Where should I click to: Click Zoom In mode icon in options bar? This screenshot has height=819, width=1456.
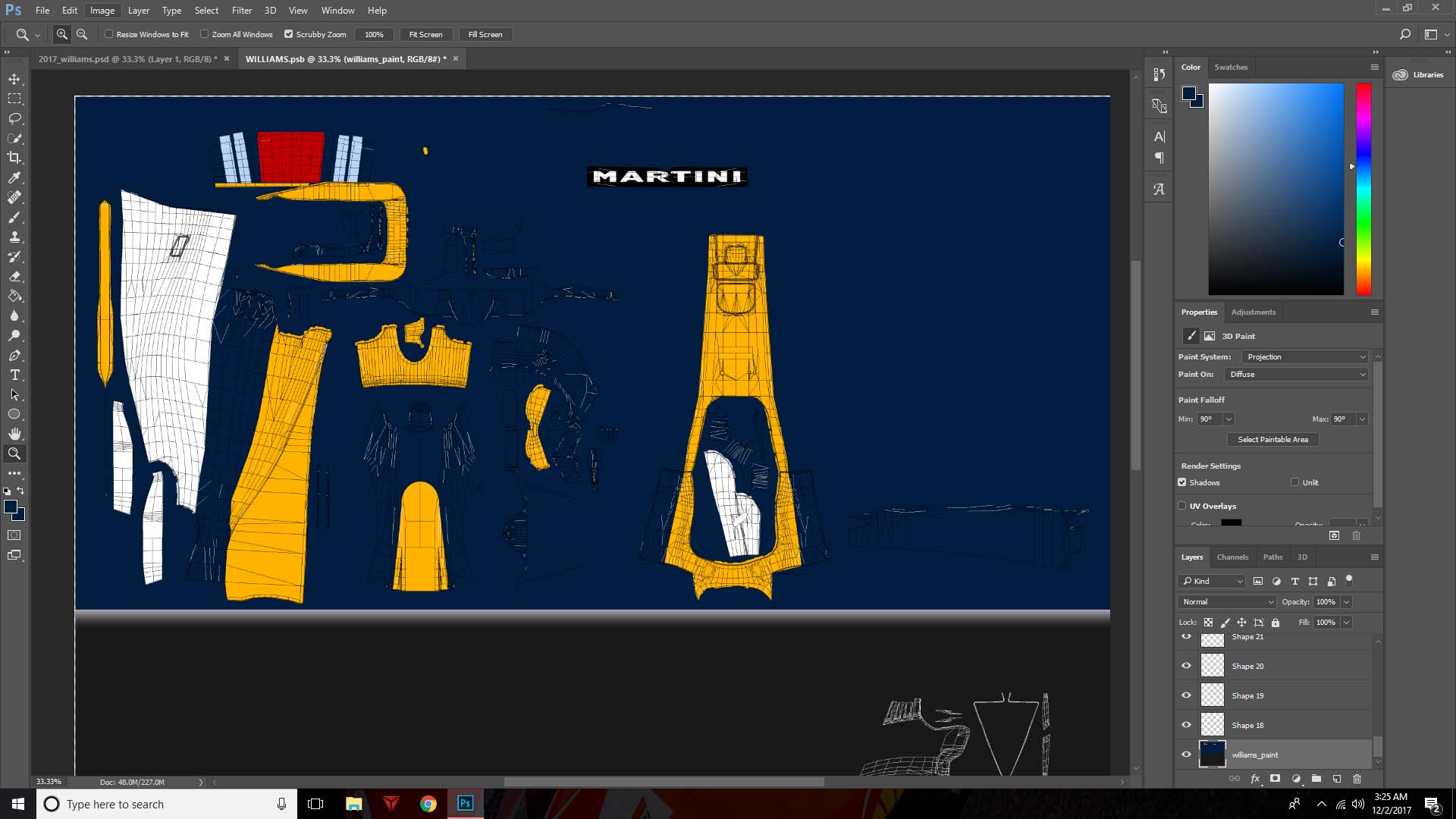[62, 34]
